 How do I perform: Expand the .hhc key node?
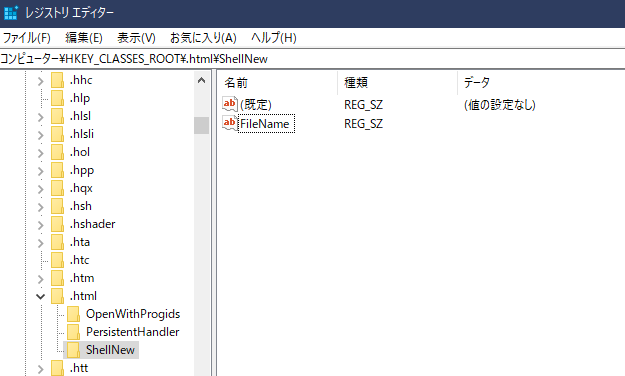[40, 81]
